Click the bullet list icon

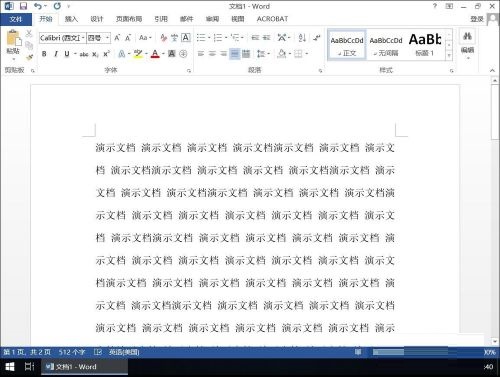click(201, 38)
